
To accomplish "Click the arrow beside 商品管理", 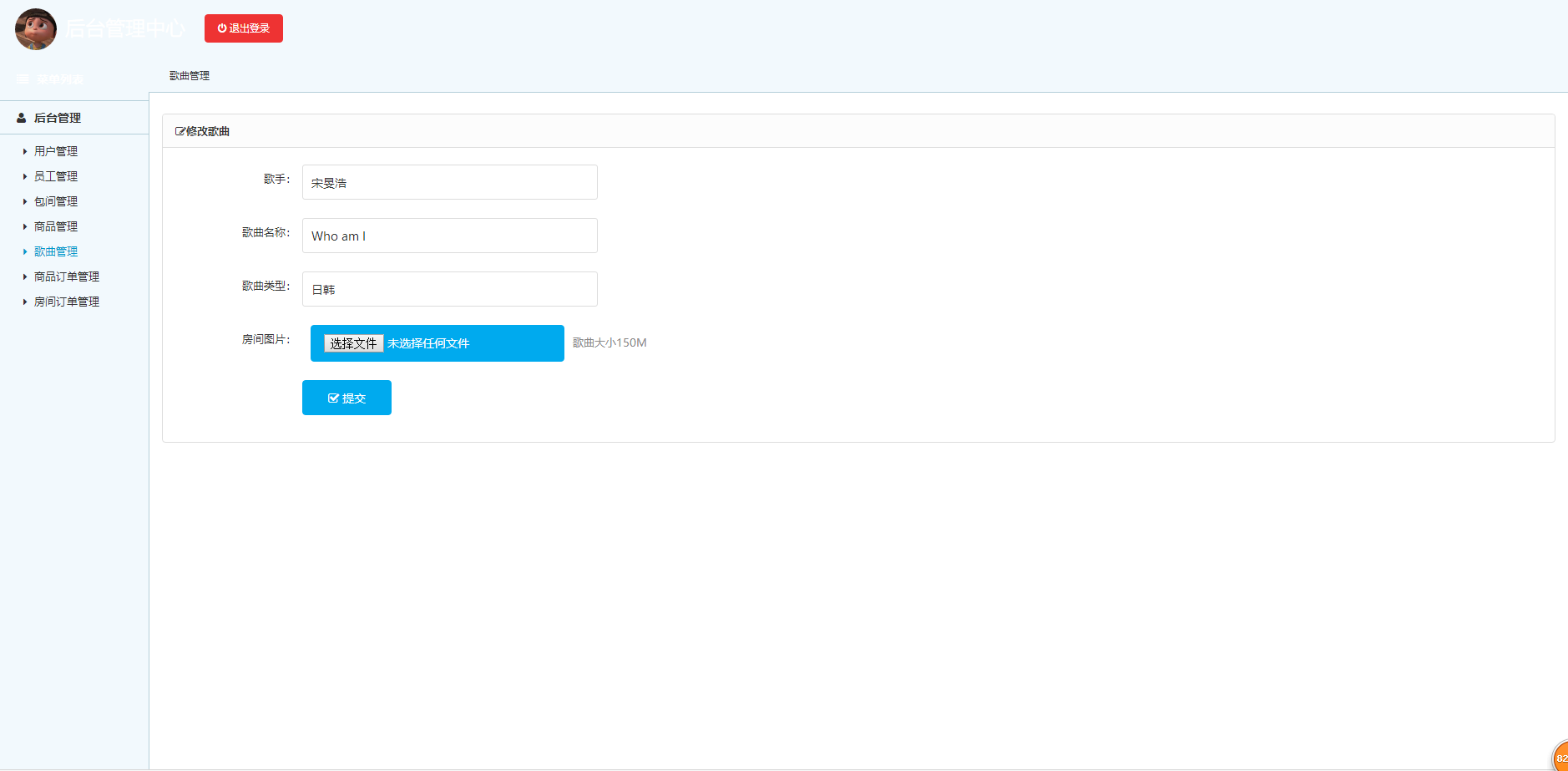I will coord(25,226).
